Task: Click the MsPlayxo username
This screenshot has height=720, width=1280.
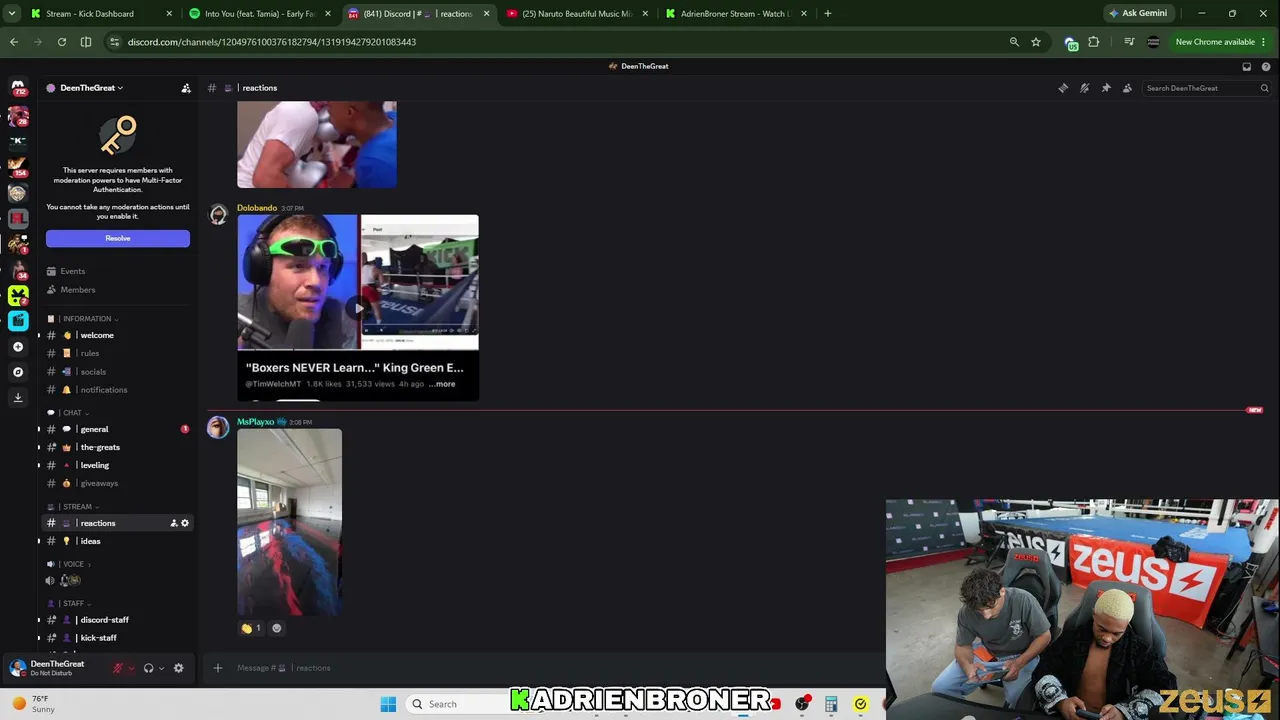Action: click(x=255, y=422)
